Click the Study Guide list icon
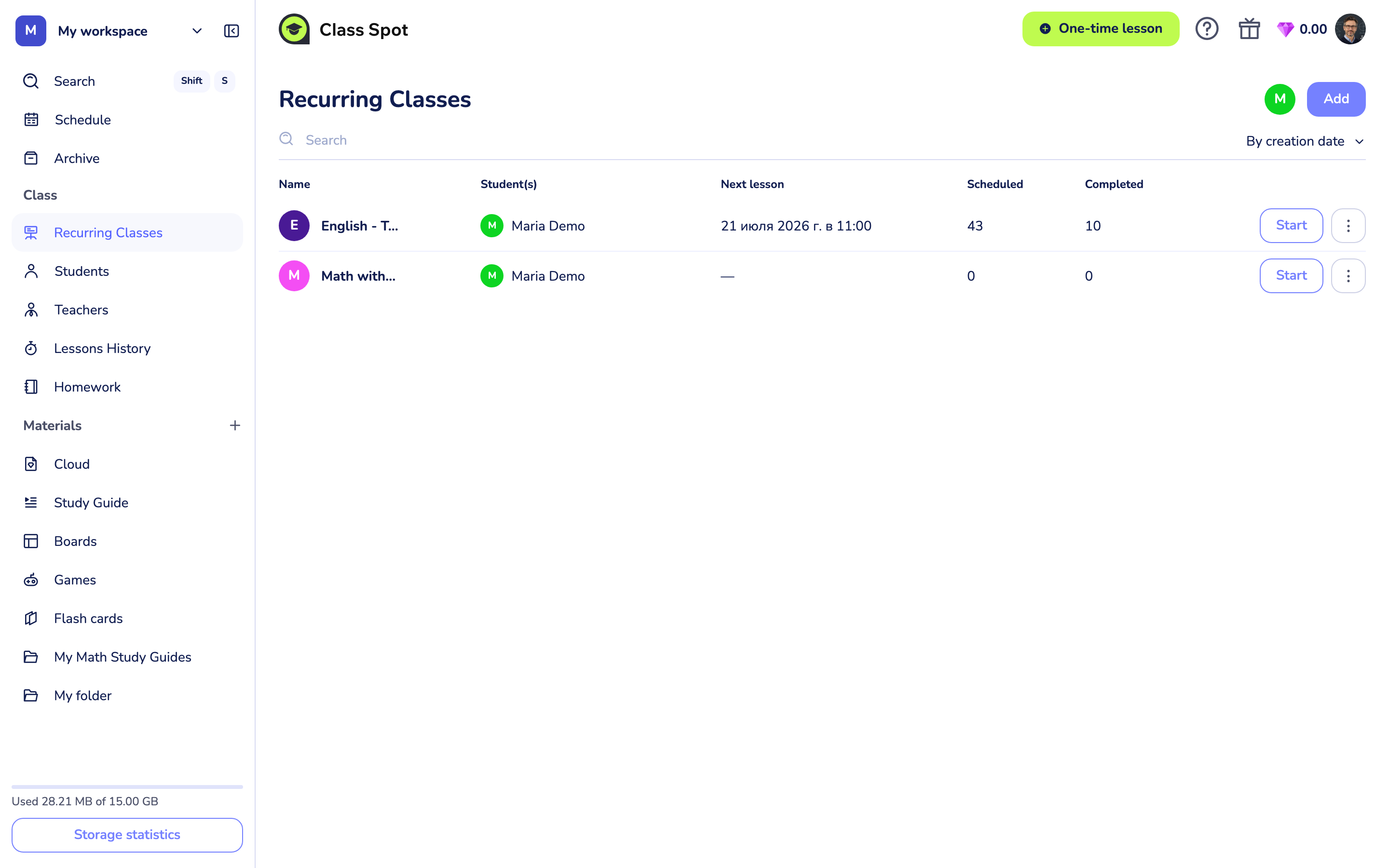This screenshot has width=1389, height=868. coord(31,502)
